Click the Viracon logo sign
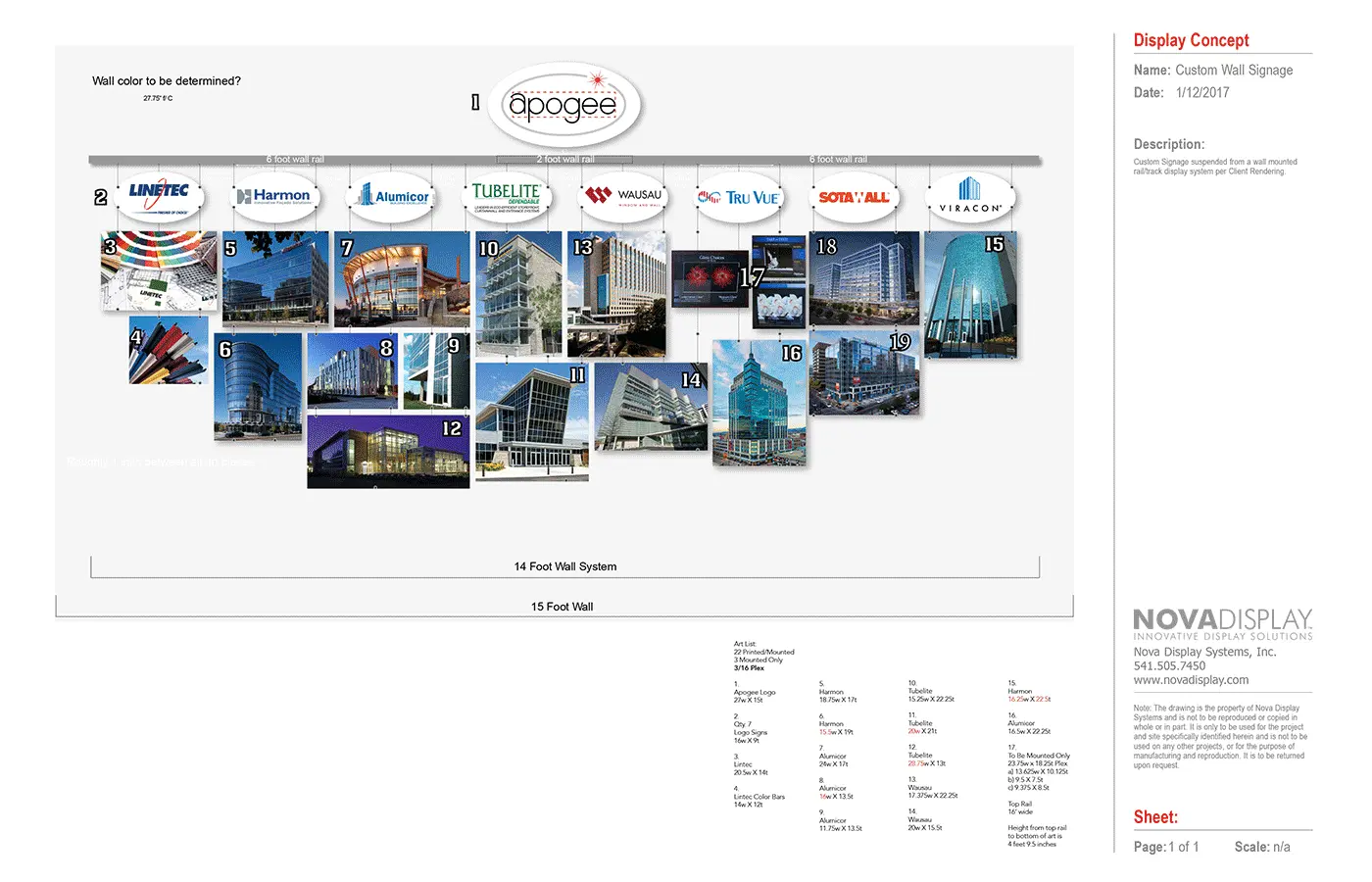The width and height of the screenshot is (1372, 882). pyautogui.click(x=970, y=196)
